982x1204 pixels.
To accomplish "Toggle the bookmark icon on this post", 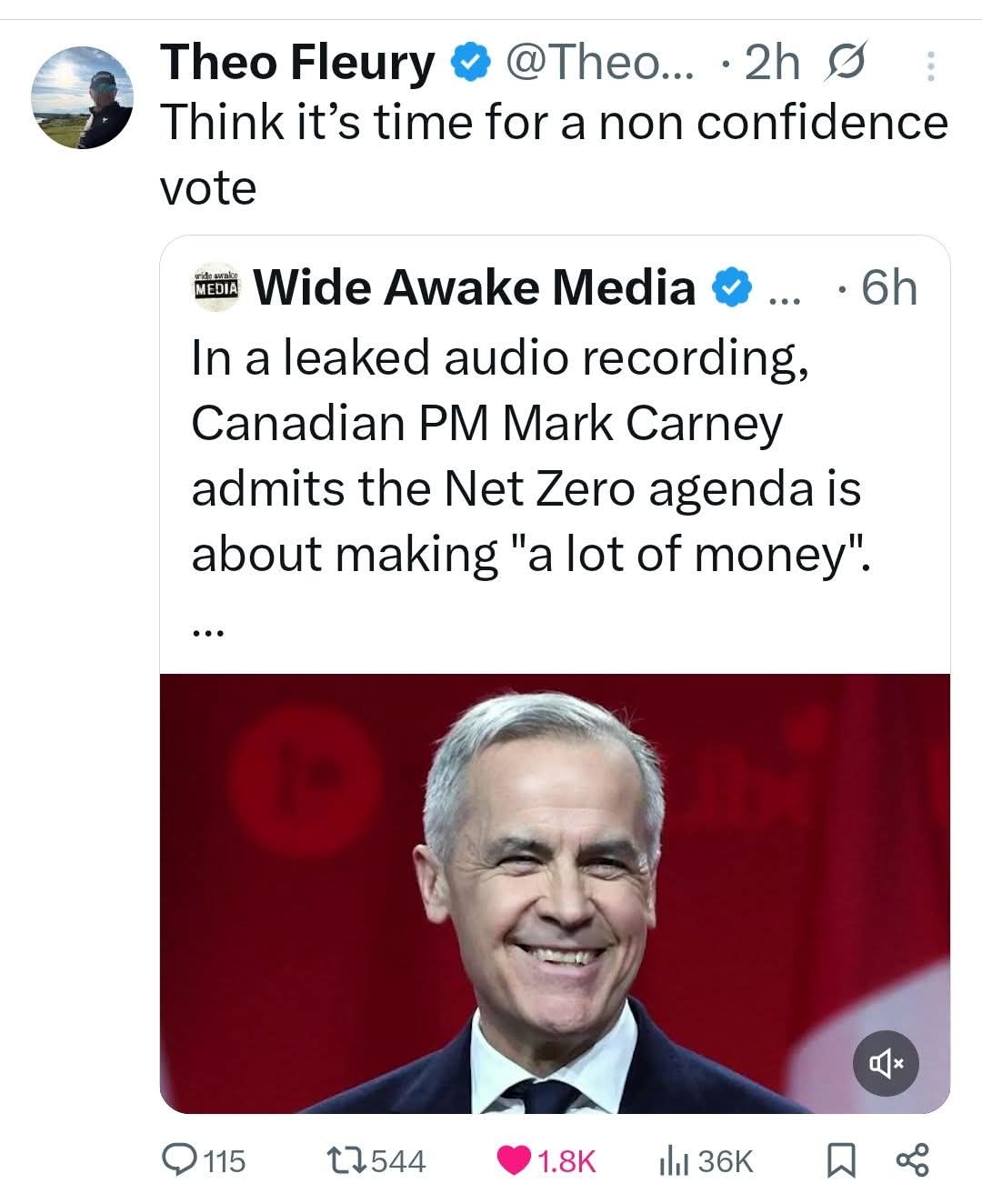I will (841, 1159).
